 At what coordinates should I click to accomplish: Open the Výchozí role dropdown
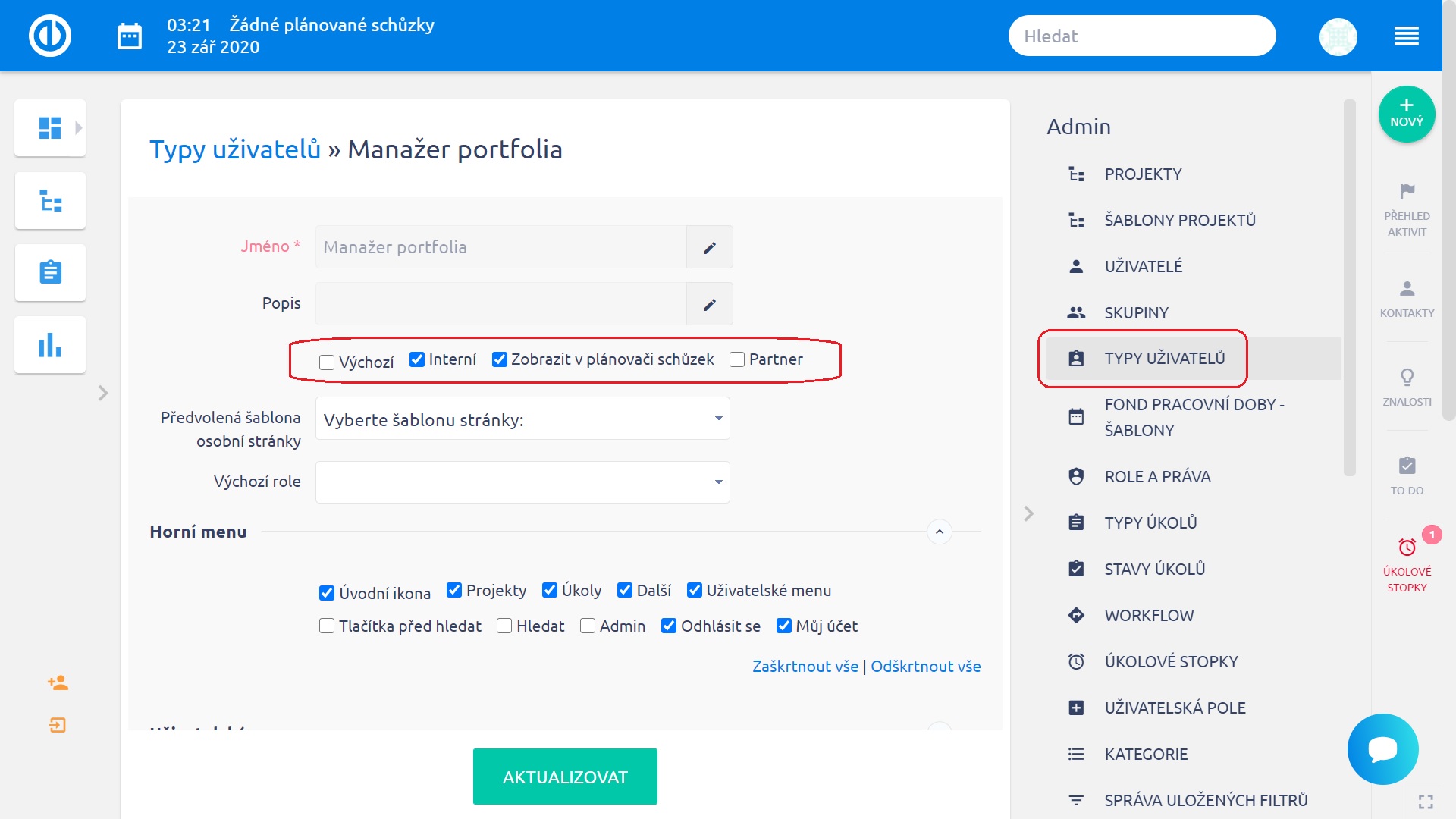pos(522,482)
